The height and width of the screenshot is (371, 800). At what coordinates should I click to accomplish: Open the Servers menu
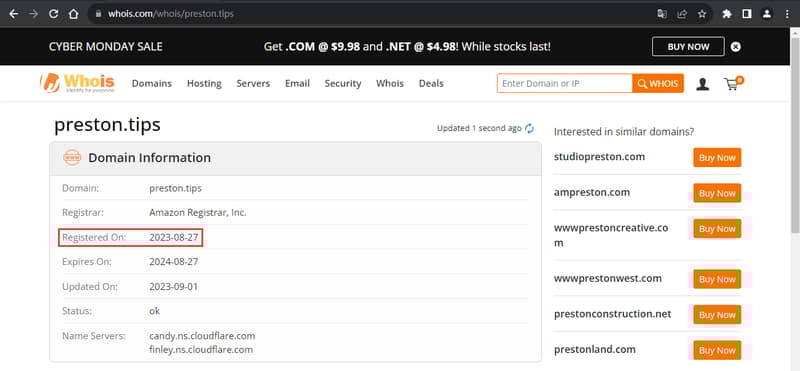click(x=253, y=83)
